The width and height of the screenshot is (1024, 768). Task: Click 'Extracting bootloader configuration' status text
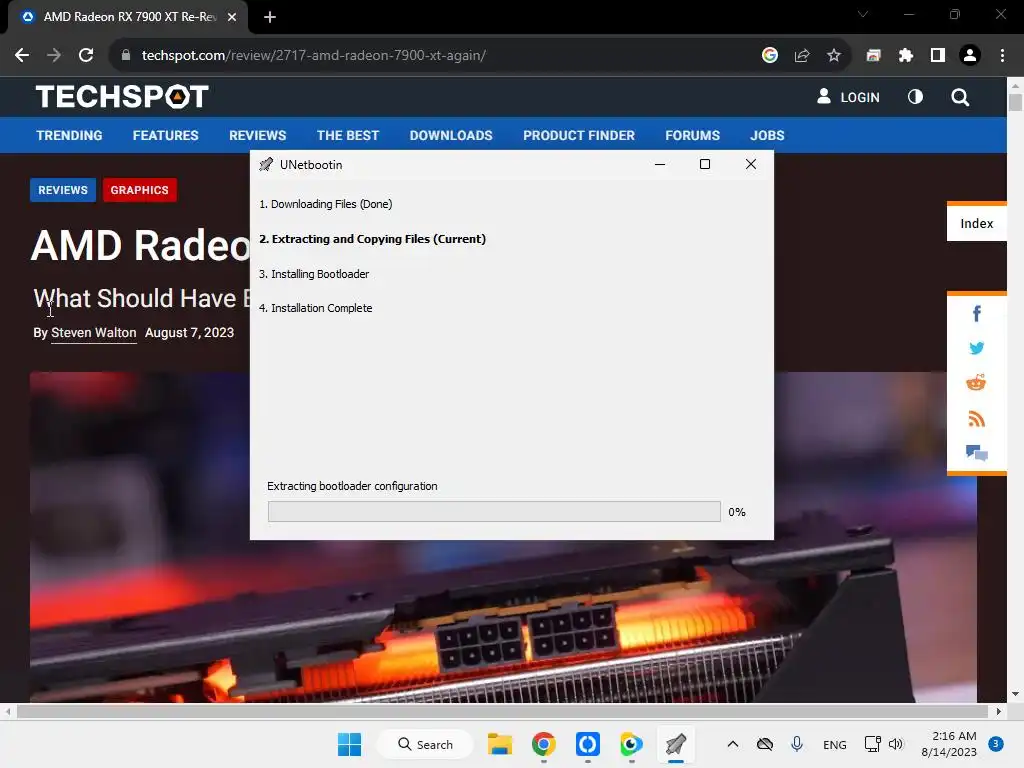click(352, 486)
